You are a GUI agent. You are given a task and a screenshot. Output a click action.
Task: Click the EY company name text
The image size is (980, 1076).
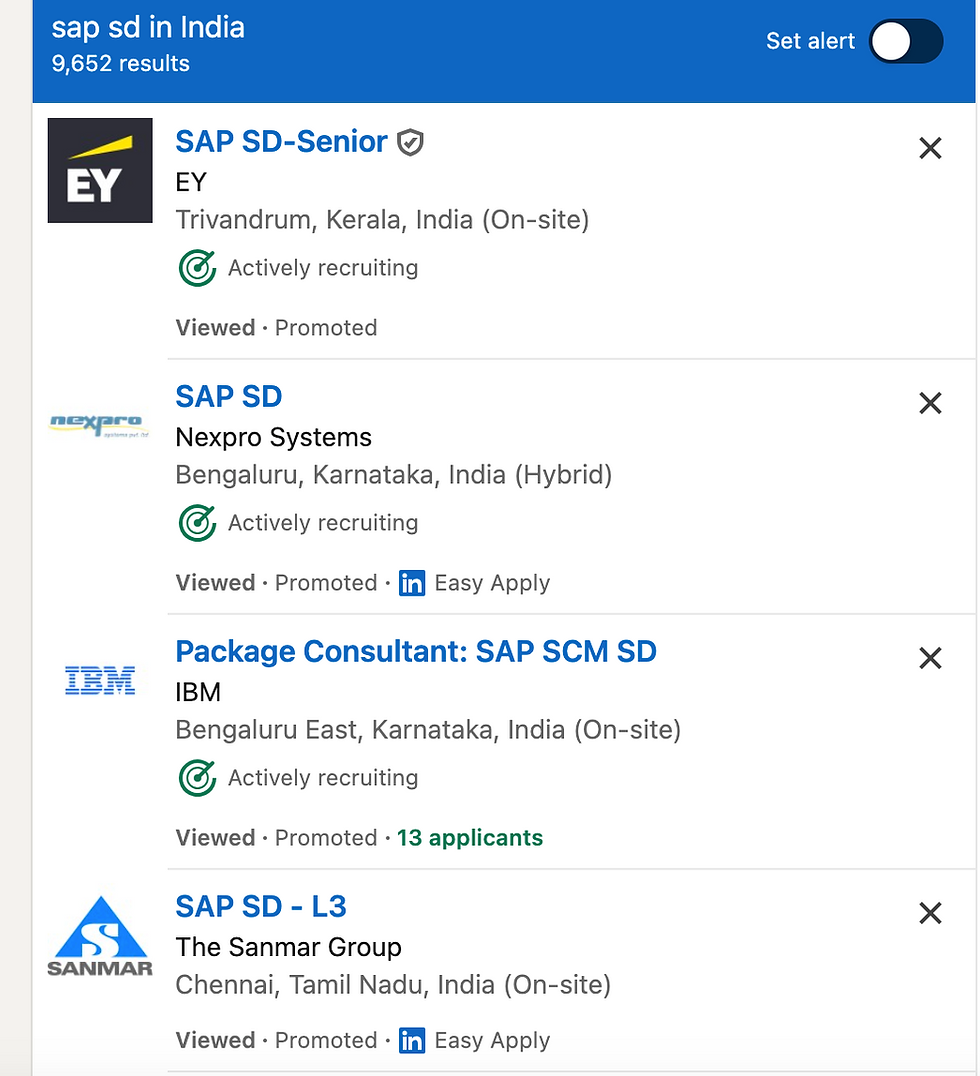[x=191, y=183]
